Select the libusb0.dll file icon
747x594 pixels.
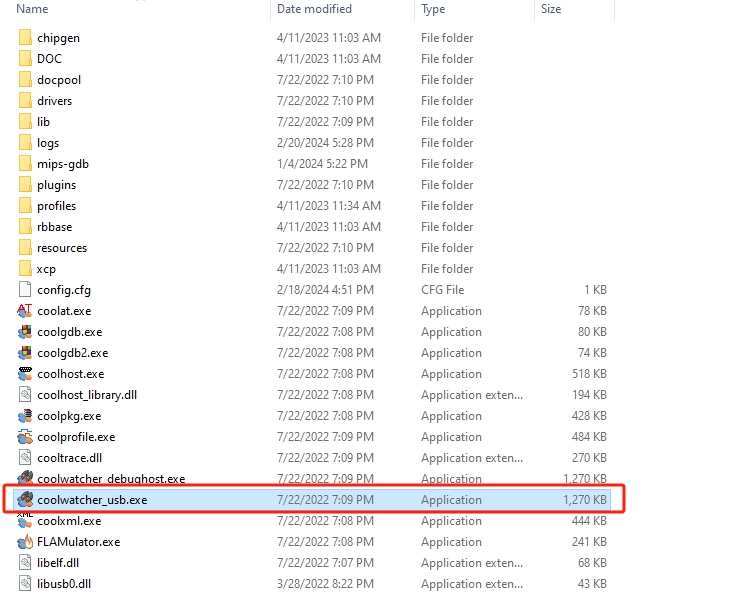tap(26, 584)
